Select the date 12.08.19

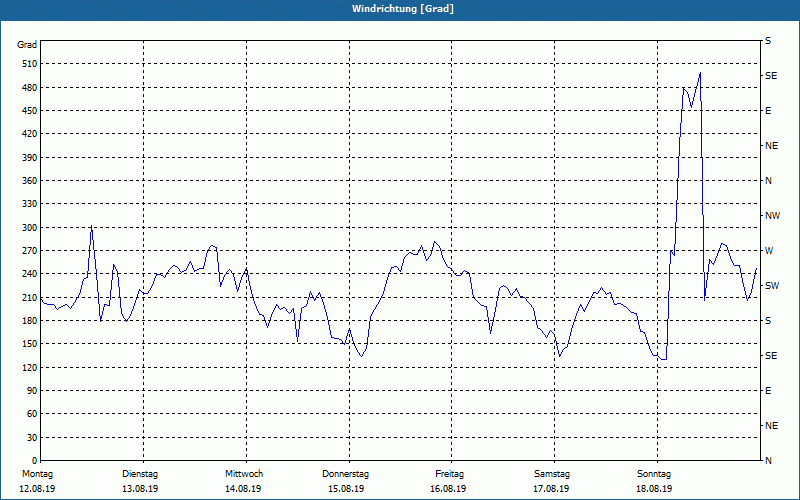[37, 489]
